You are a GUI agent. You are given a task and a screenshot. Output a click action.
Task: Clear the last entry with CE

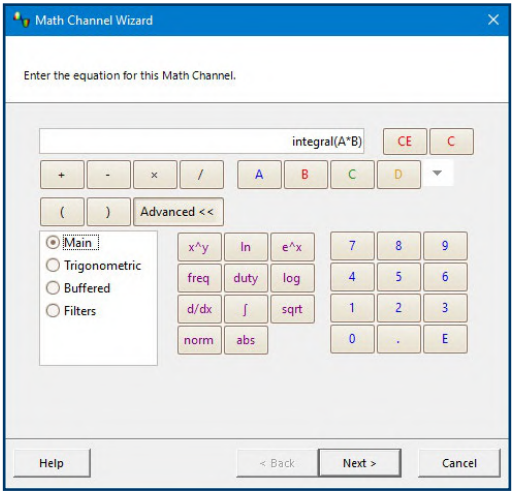click(x=405, y=141)
